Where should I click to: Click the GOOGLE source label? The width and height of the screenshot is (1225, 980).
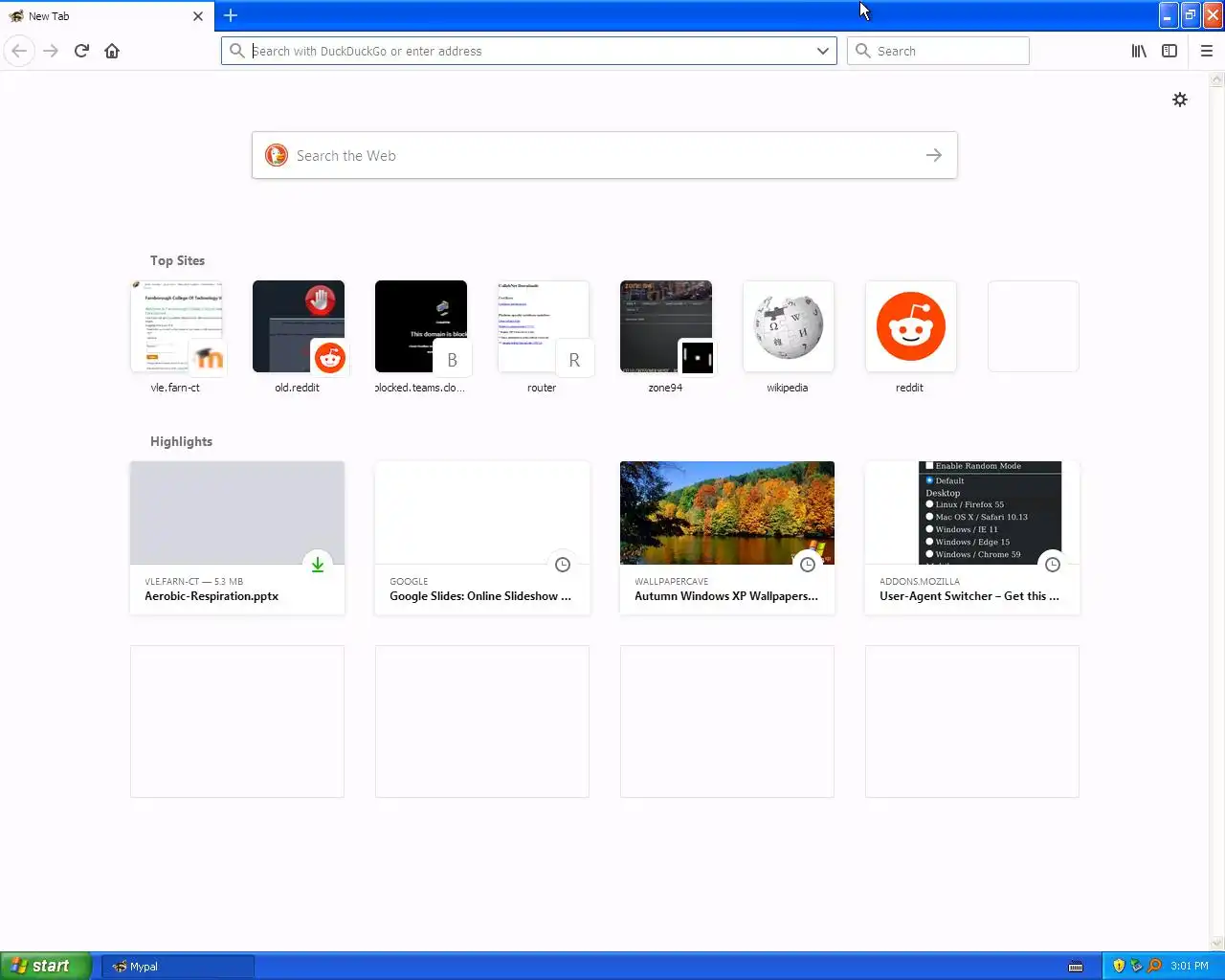[409, 582]
